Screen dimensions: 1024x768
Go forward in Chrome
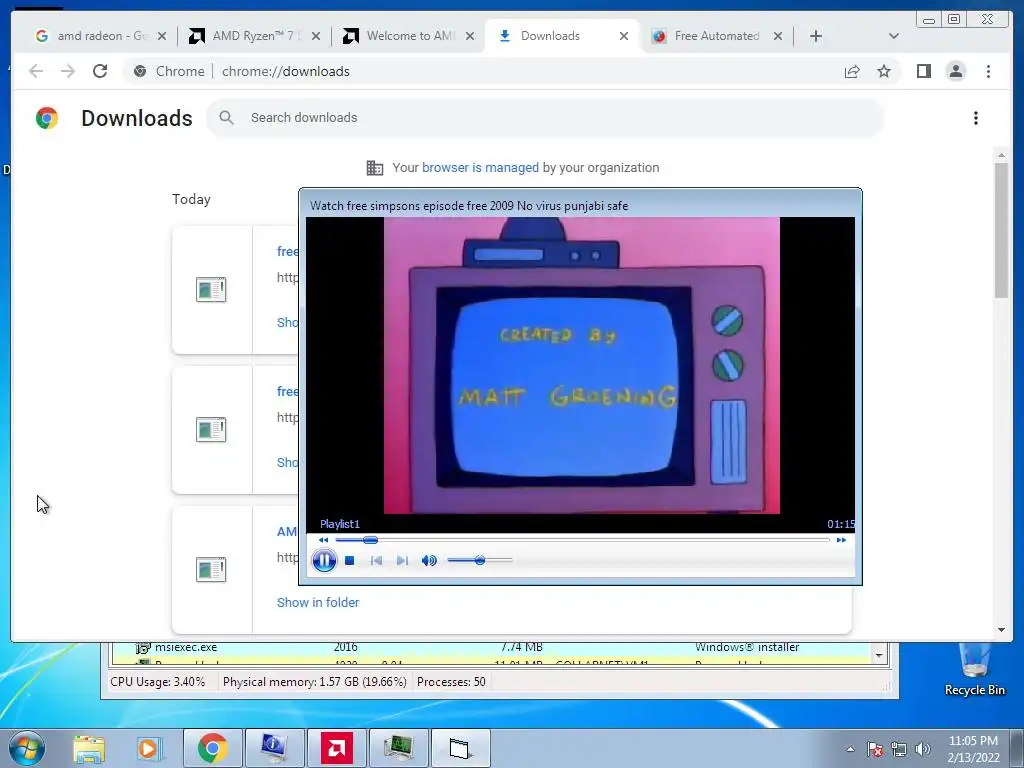(x=68, y=71)
